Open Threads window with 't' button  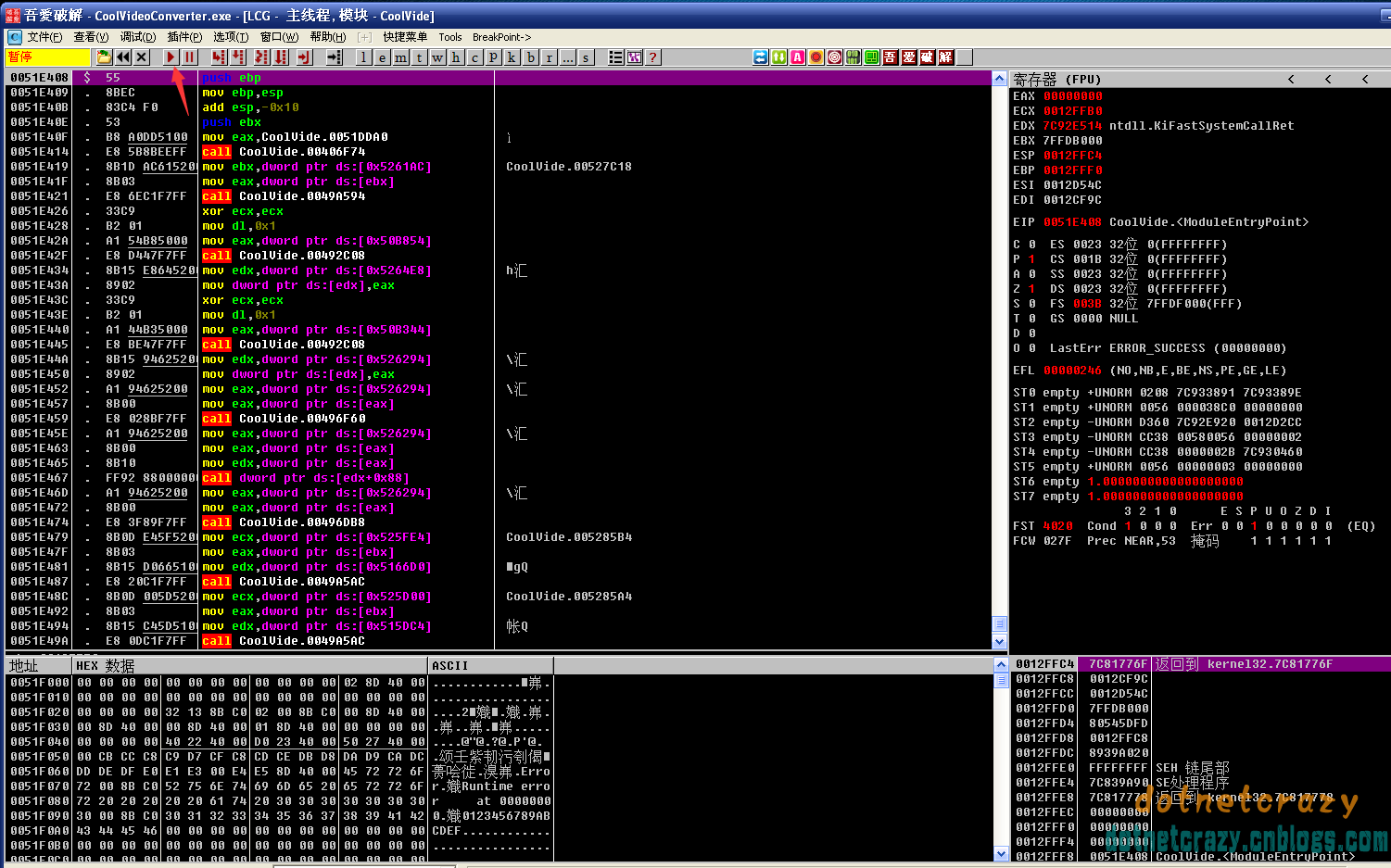419,57
